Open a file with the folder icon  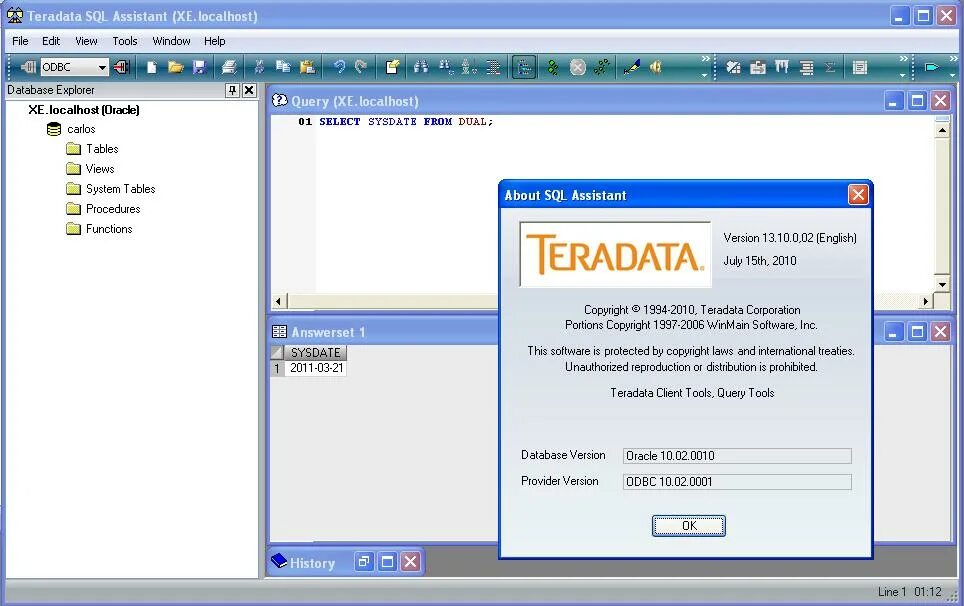[176, 67]
